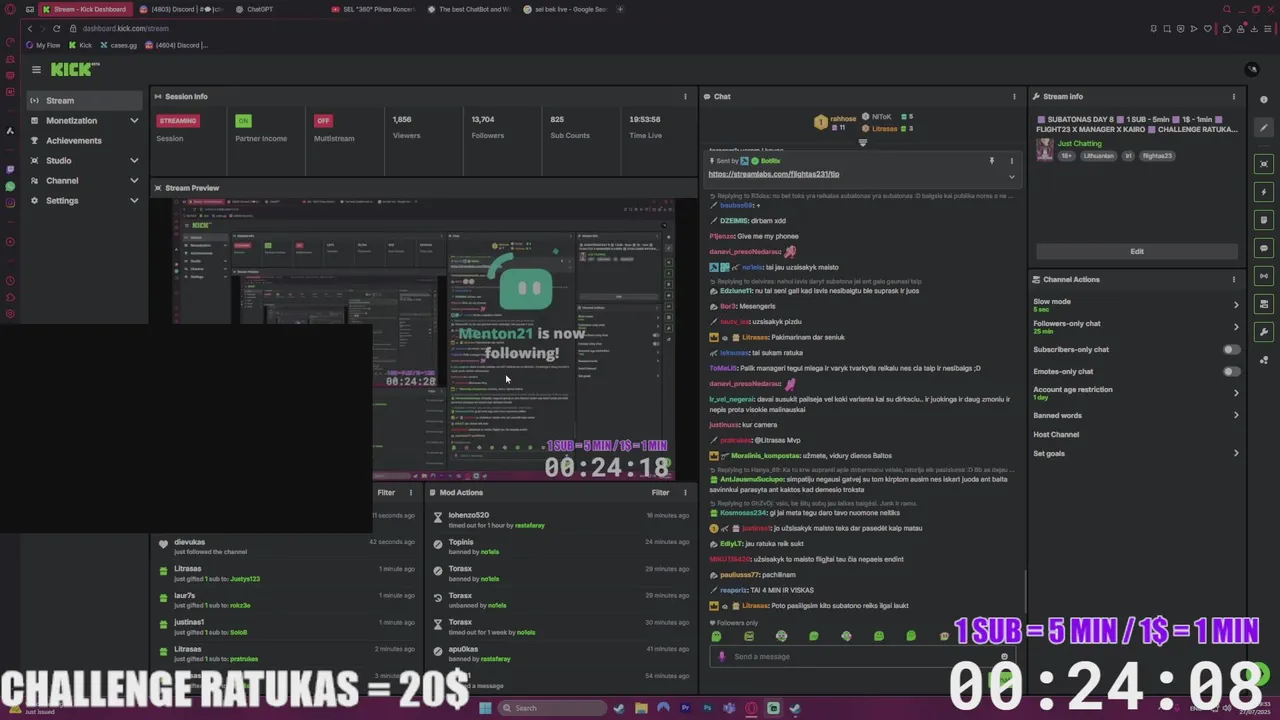Open the emoji picker in chat input
This screenshot has width=1280, height=720.
click(1005, 657)
